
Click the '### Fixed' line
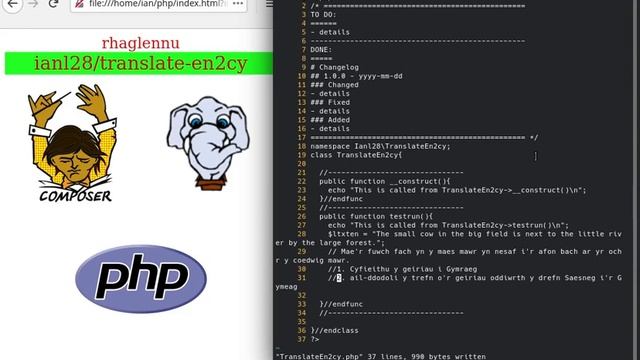330,102
